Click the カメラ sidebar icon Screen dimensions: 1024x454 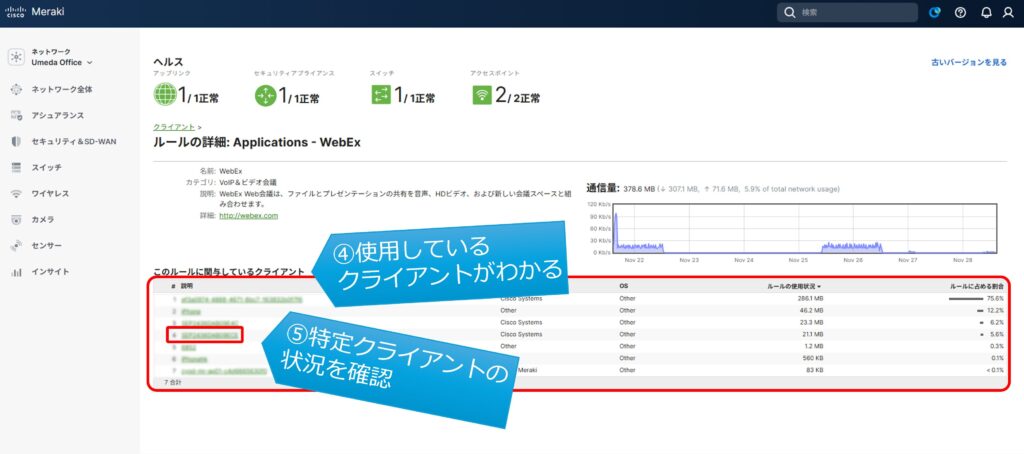(x=16, y=220)
